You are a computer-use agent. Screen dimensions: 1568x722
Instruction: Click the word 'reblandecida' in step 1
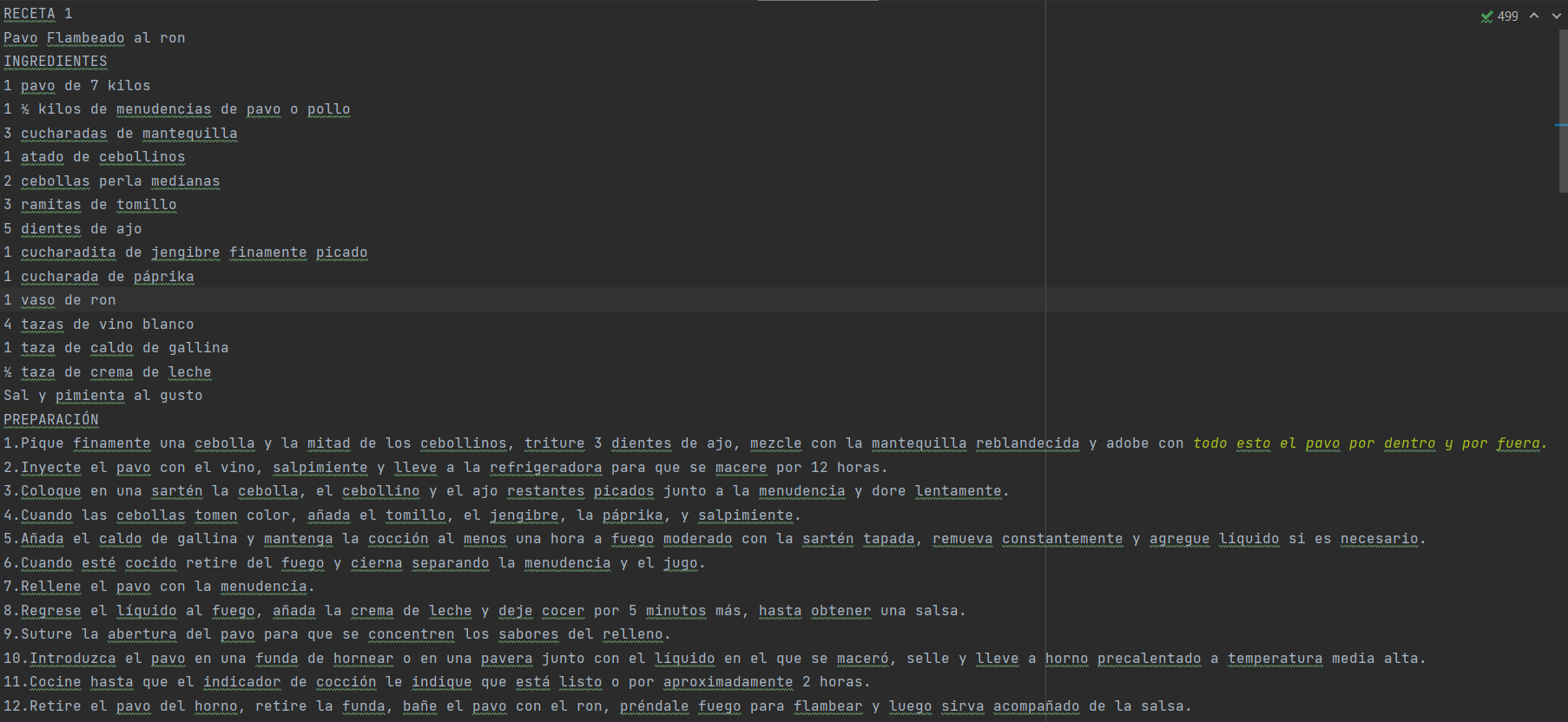(x=1028, y=443)
